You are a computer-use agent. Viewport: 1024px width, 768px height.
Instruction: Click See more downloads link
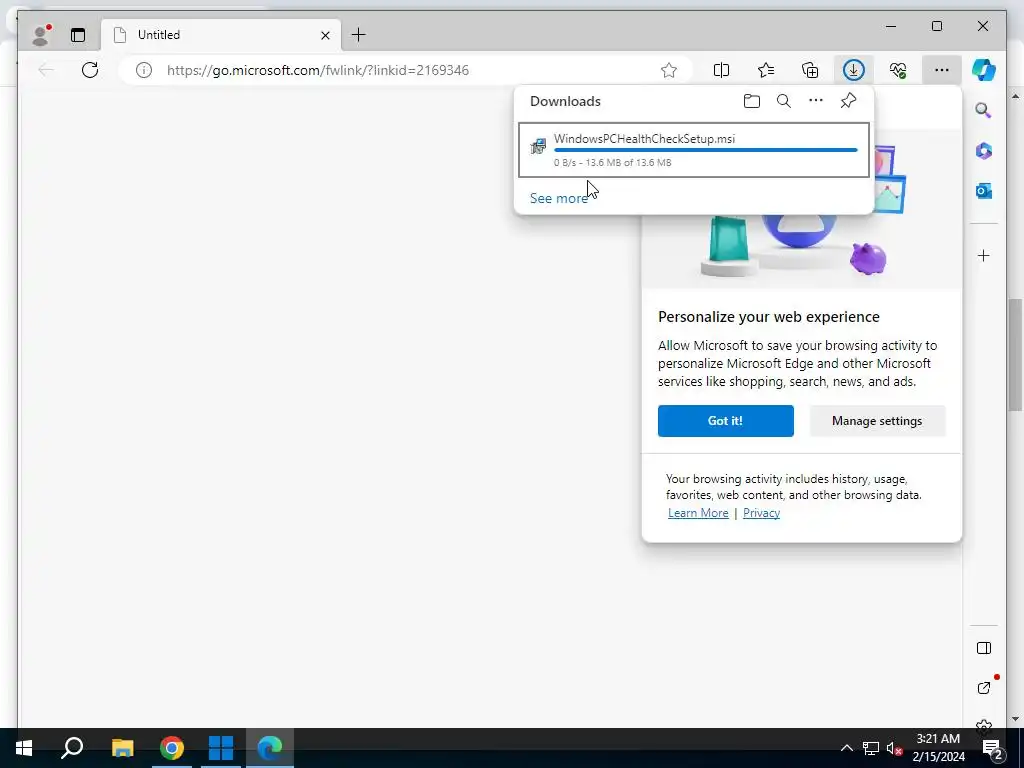(558, 198)
